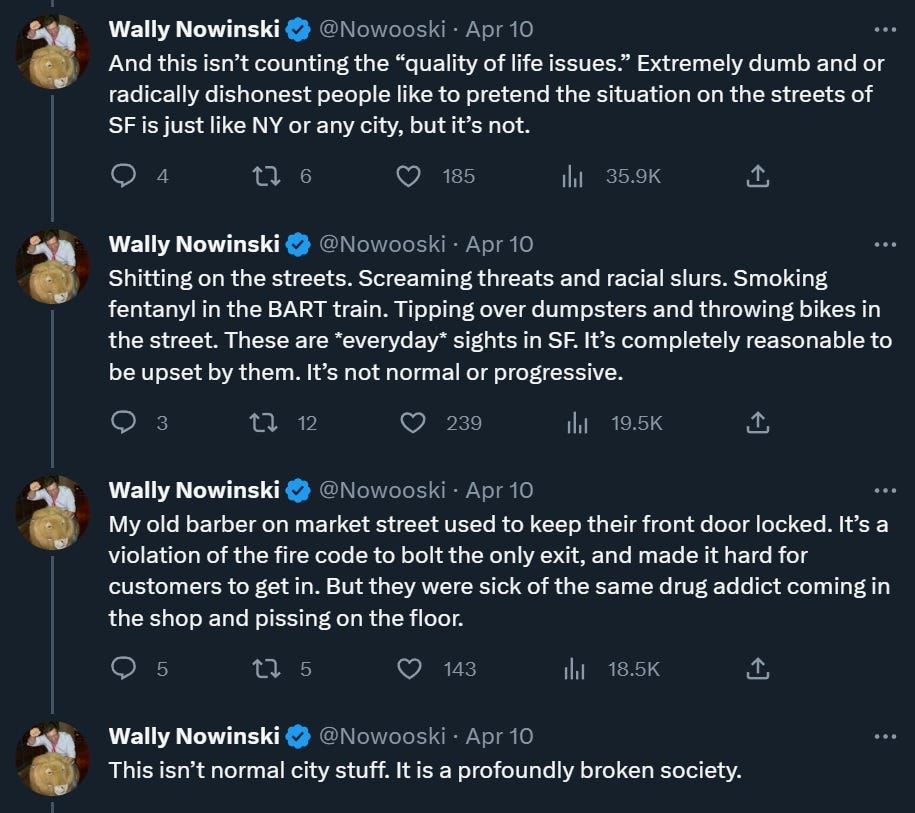Viewport: 915px width, 813px height.
Task: Like the tweet with 185 likes
Action: pyautogui.click(x=408, y=176)
